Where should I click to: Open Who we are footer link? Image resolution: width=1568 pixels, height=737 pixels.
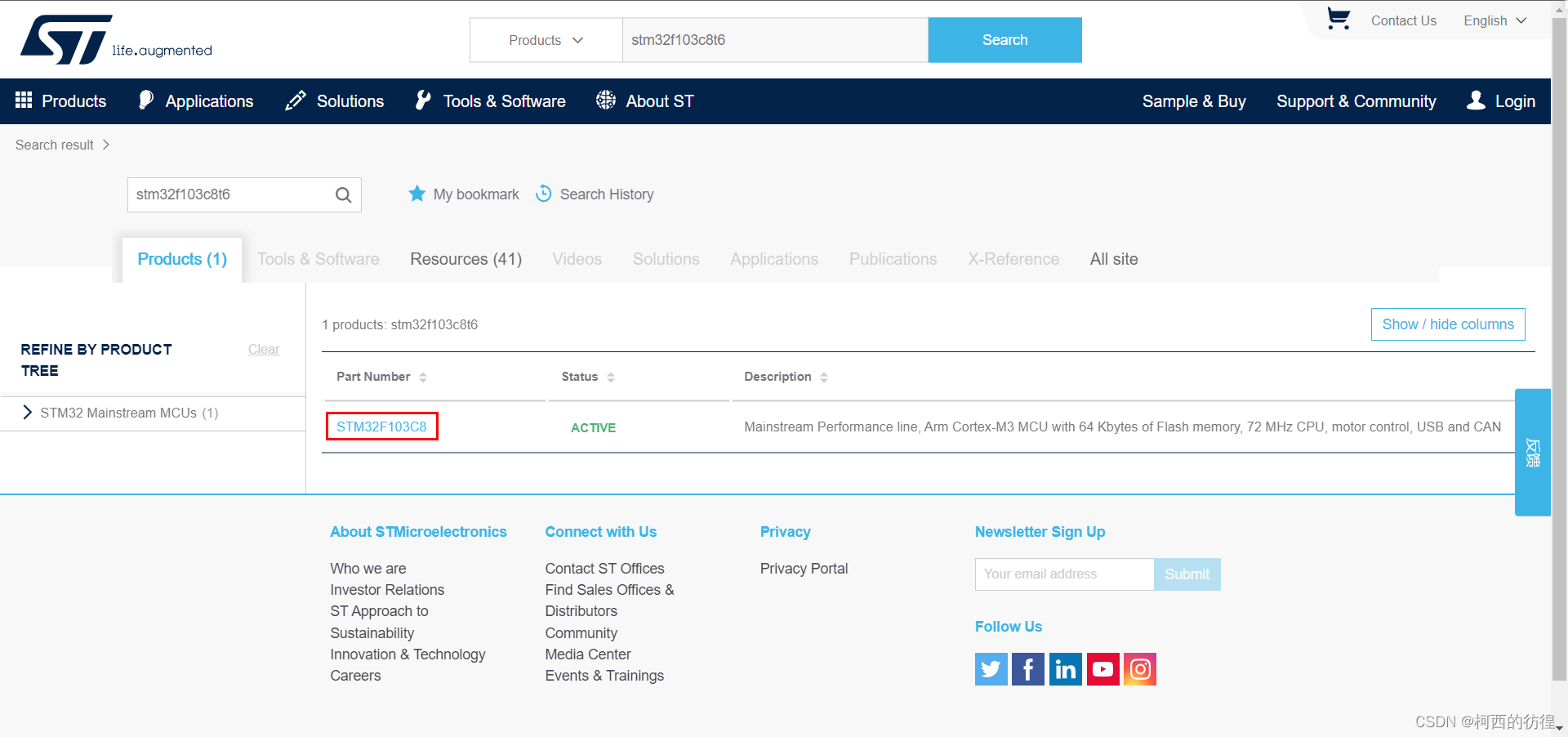(367, 568)
